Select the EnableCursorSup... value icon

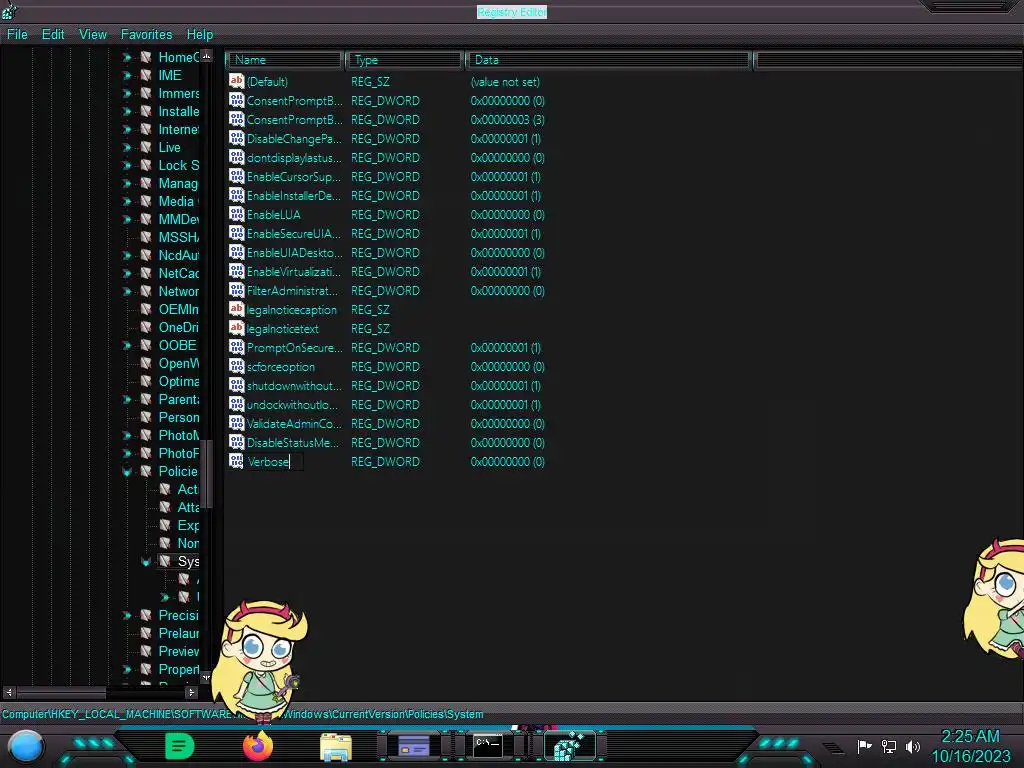coord(236,176)
